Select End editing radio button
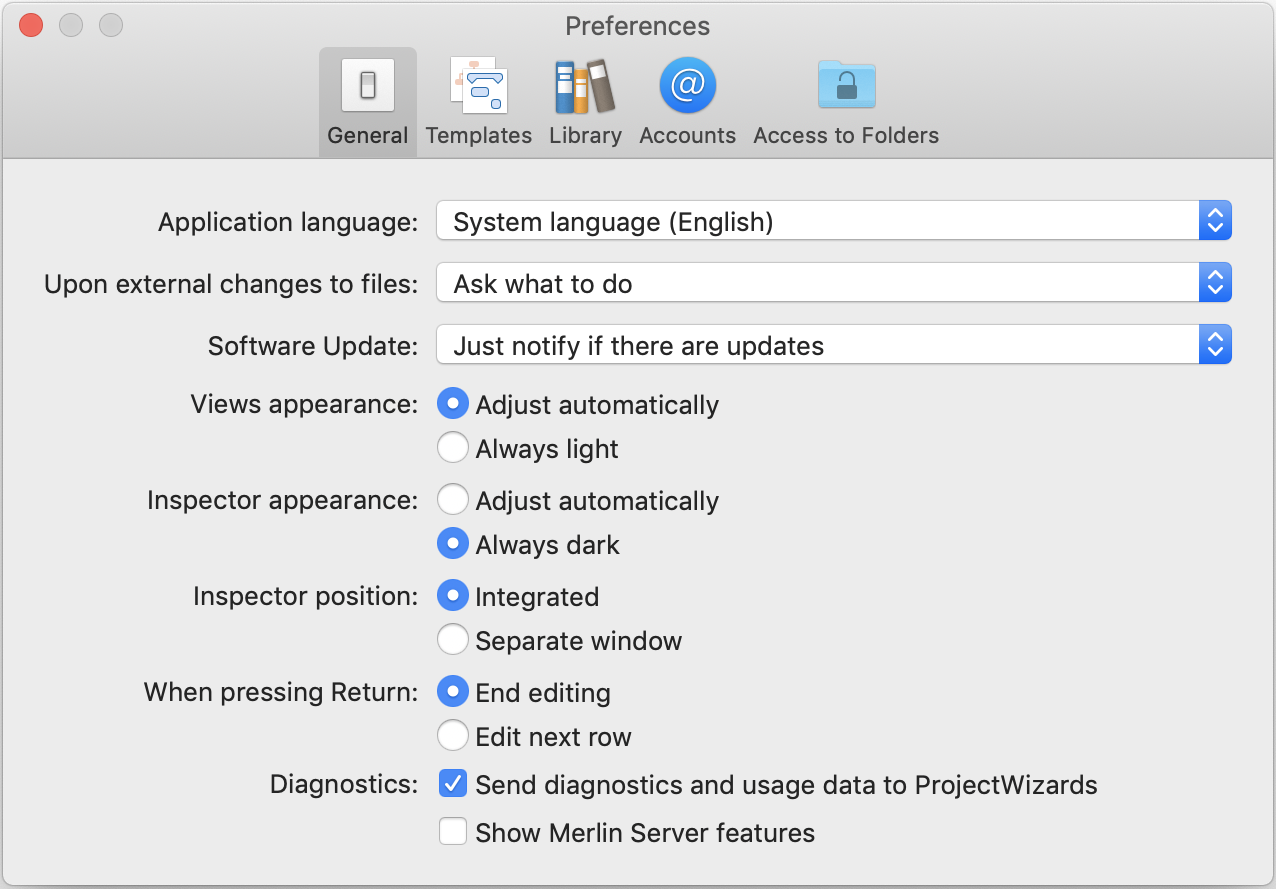This screenshot has width=1276, height=889. click(453, 693)
